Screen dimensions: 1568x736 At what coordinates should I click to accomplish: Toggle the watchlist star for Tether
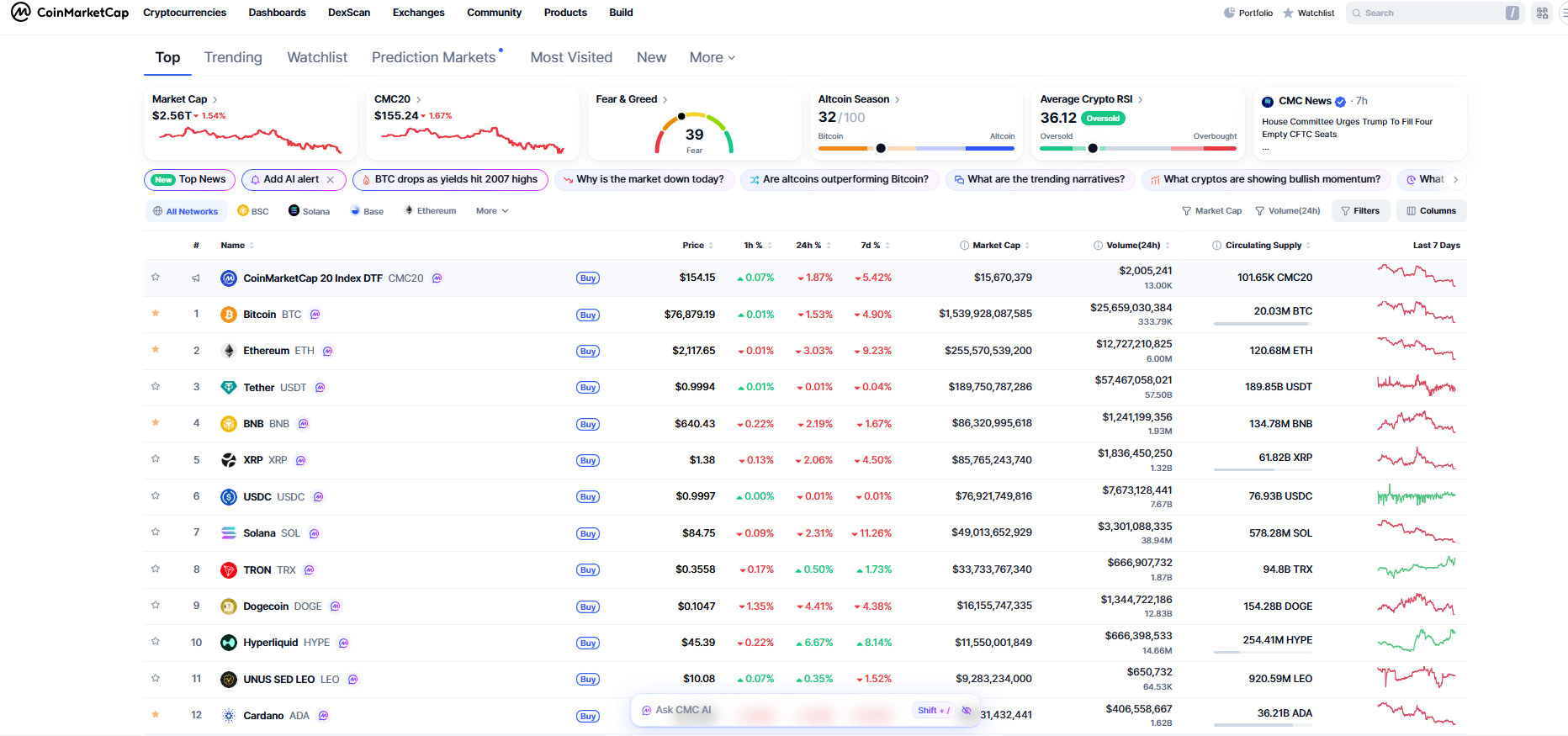[x=156, y=386]
